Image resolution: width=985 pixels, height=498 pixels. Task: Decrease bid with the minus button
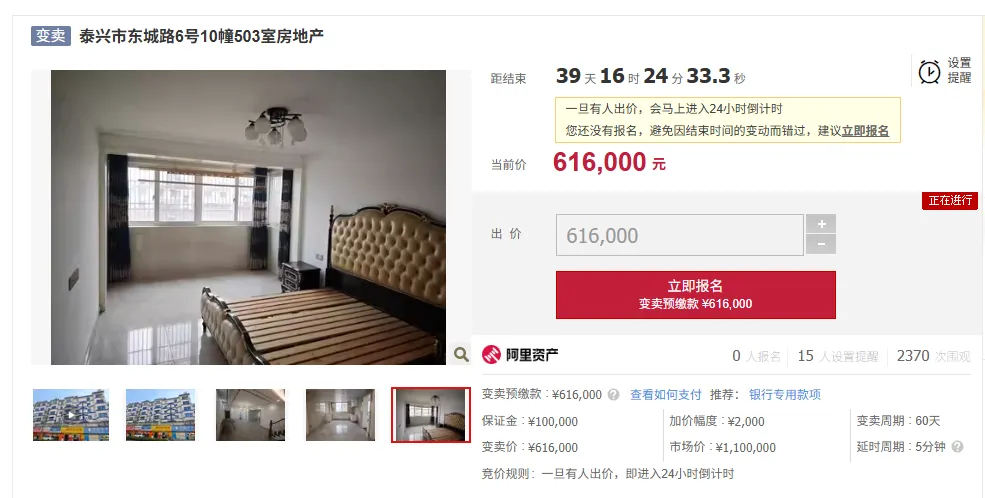(821, 244)
